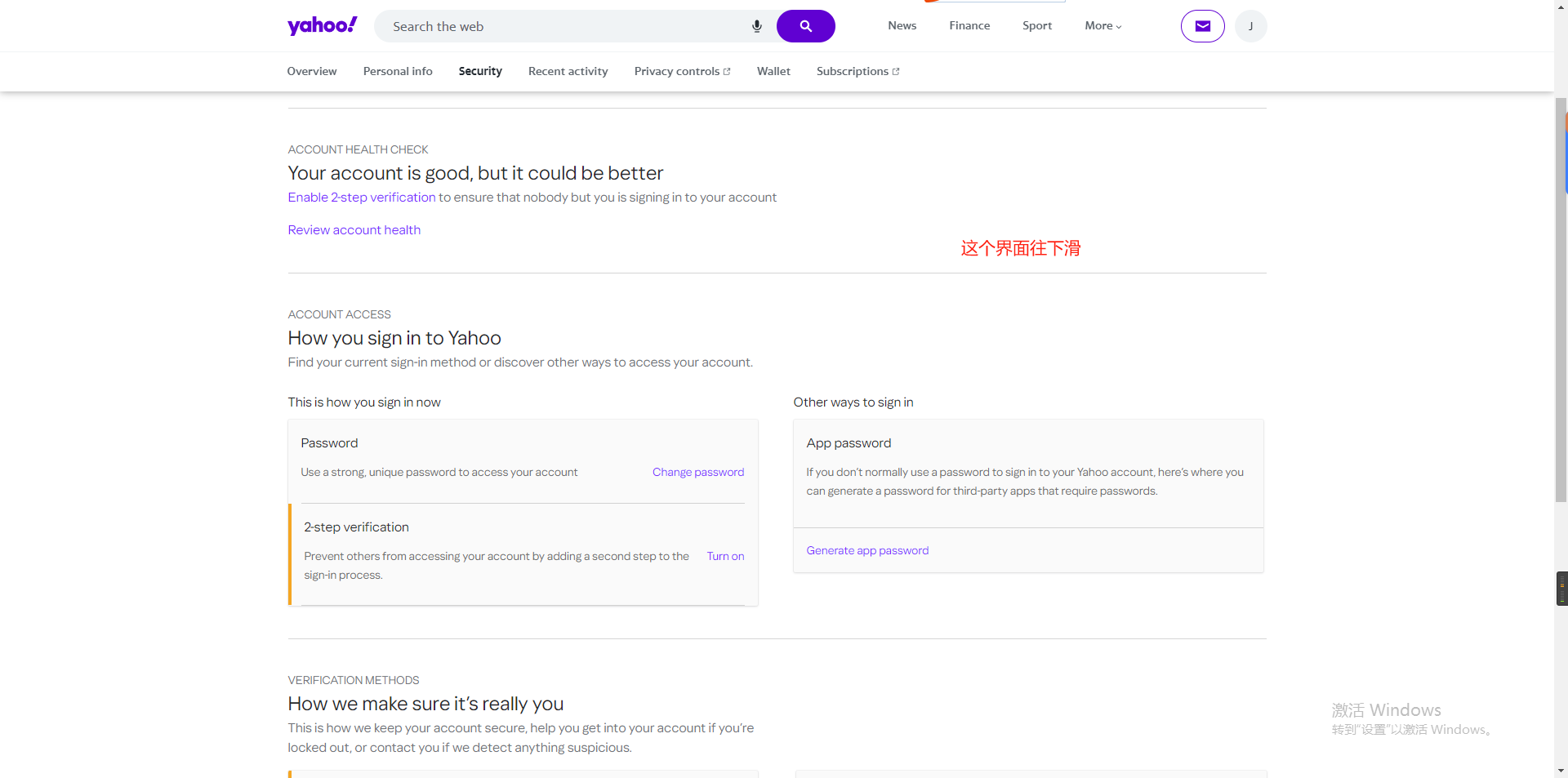This screenshot has height=778, width=1568.
Task: Open the News link
Action: click(902, 25)
